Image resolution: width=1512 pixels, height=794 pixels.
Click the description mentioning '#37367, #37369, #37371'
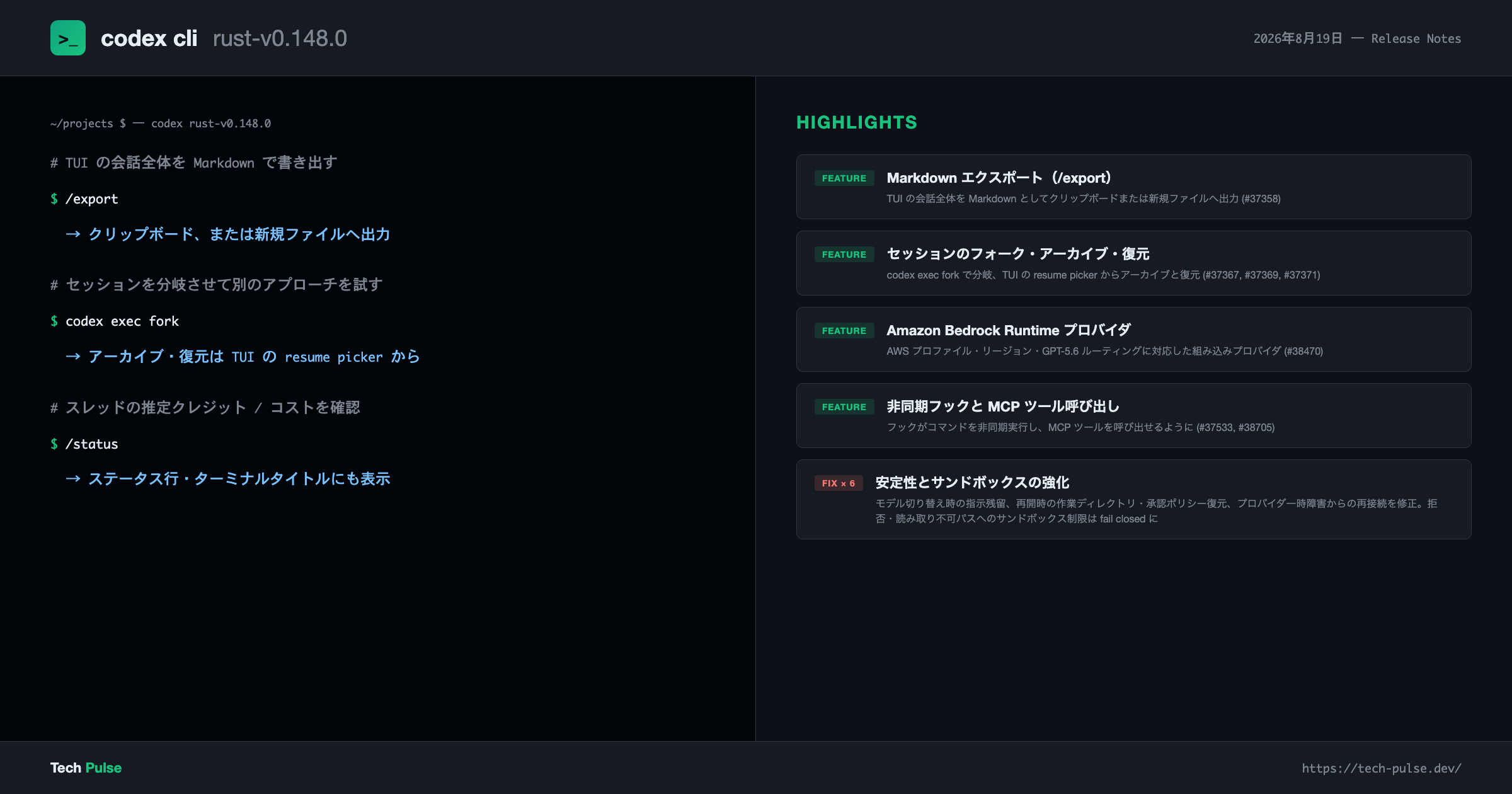tap(1103, 275)
